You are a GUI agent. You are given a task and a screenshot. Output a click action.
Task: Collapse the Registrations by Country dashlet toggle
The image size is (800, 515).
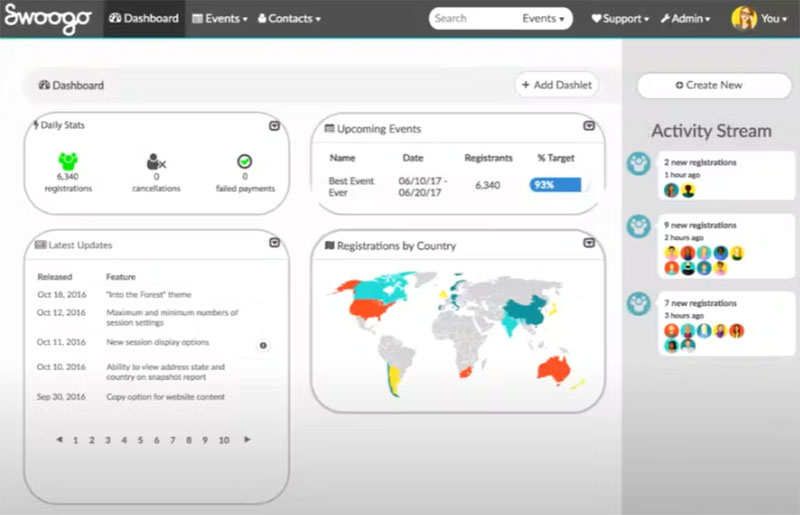(589, 243)
